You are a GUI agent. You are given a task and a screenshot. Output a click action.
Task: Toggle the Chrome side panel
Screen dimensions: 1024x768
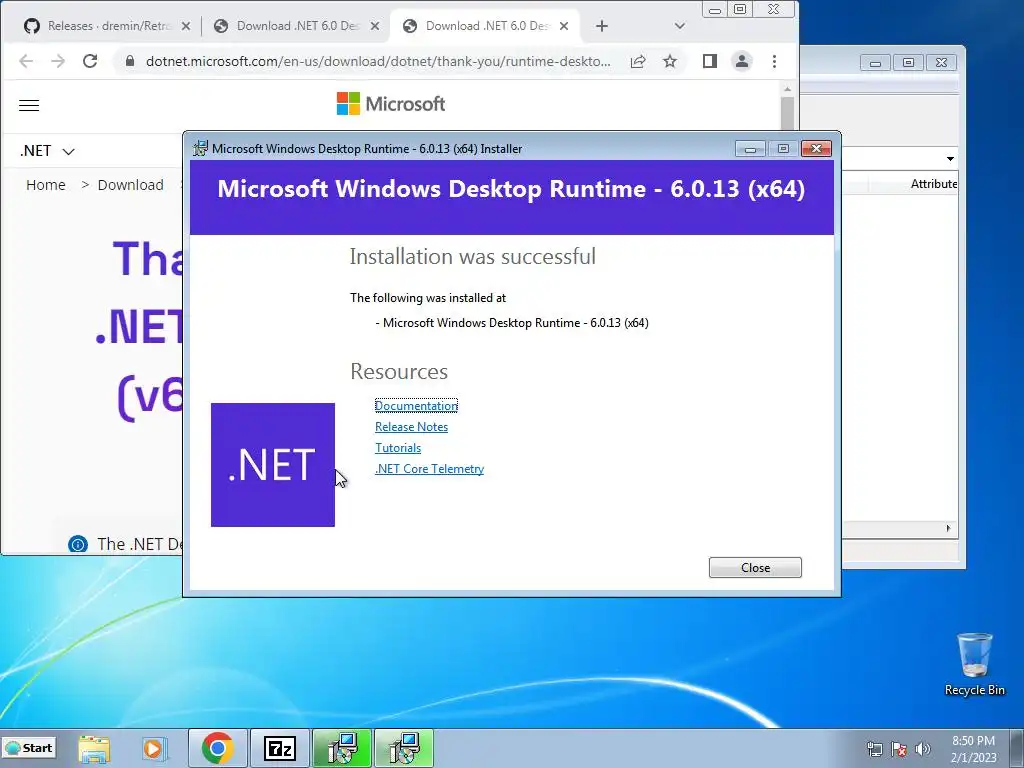(x=710, y=61)
